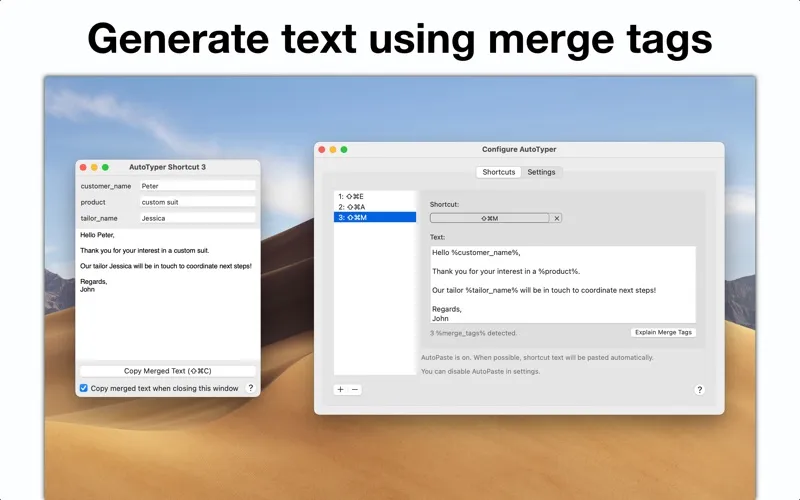Clear the shortcut with the X icon
Viewport: 800px width, 500px height.
[557, 218]
